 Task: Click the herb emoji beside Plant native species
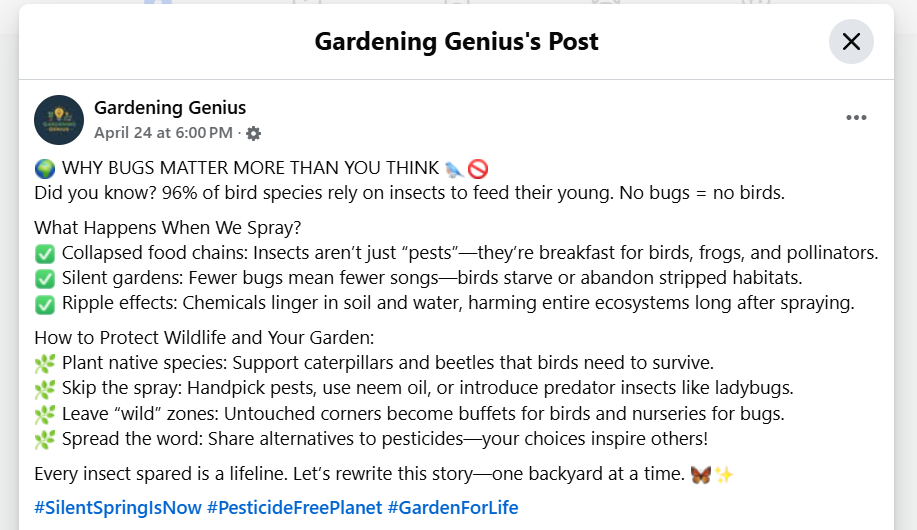click(45, 364)
